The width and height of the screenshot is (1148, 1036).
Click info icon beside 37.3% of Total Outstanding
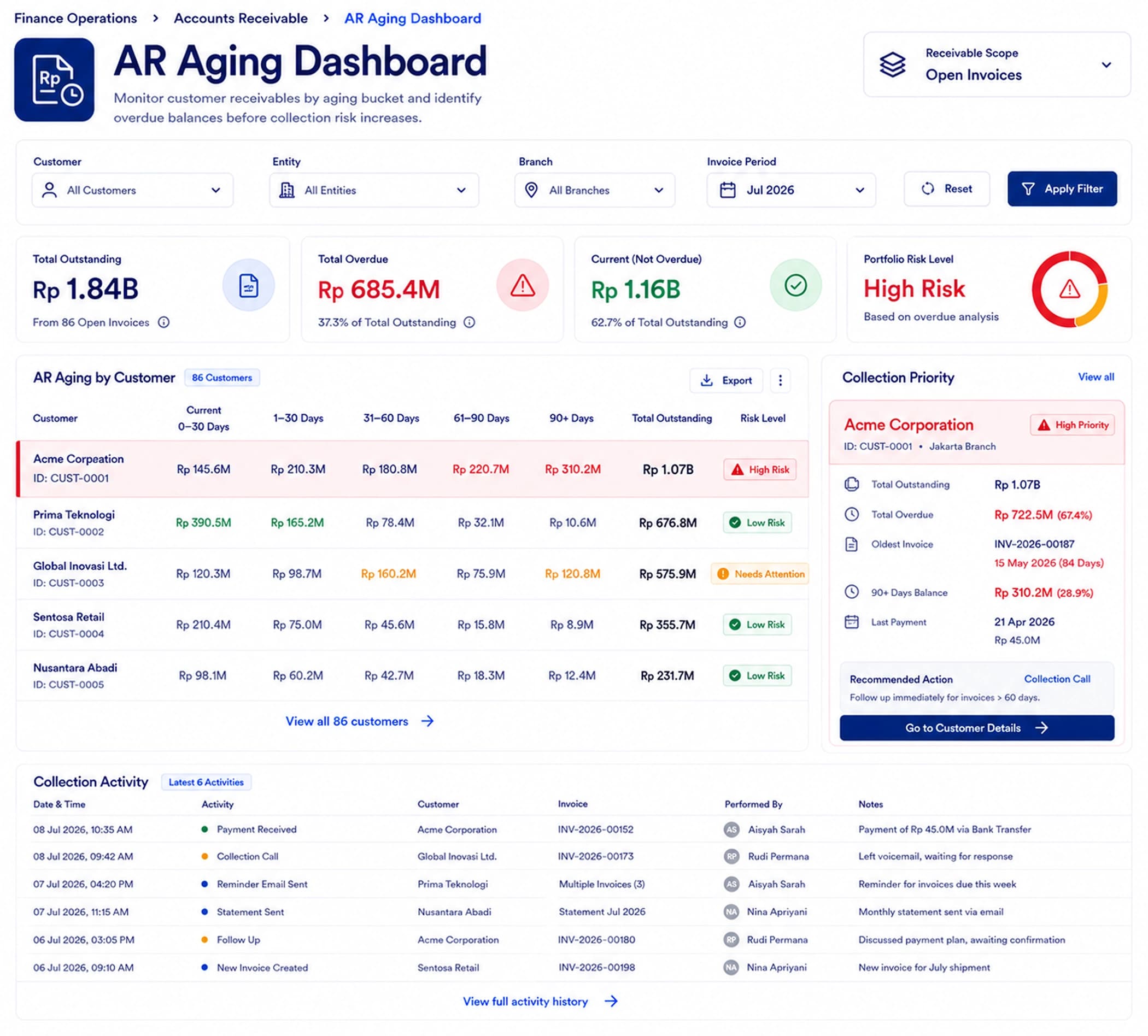click(469, 322)
